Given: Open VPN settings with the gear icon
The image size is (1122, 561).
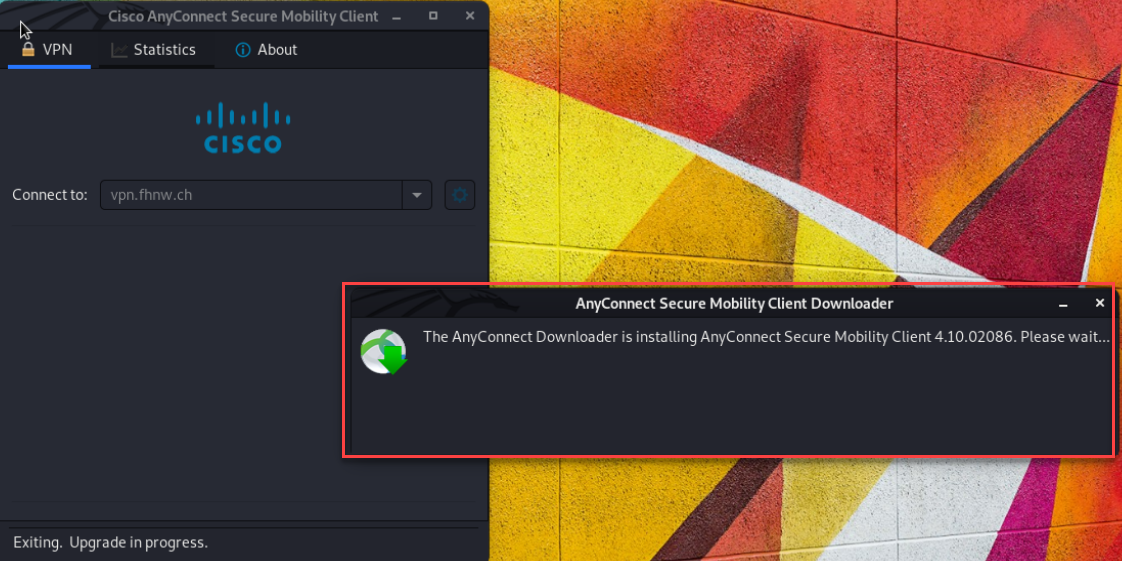Looking at the screenshot, I should click(x=460, y=195).
